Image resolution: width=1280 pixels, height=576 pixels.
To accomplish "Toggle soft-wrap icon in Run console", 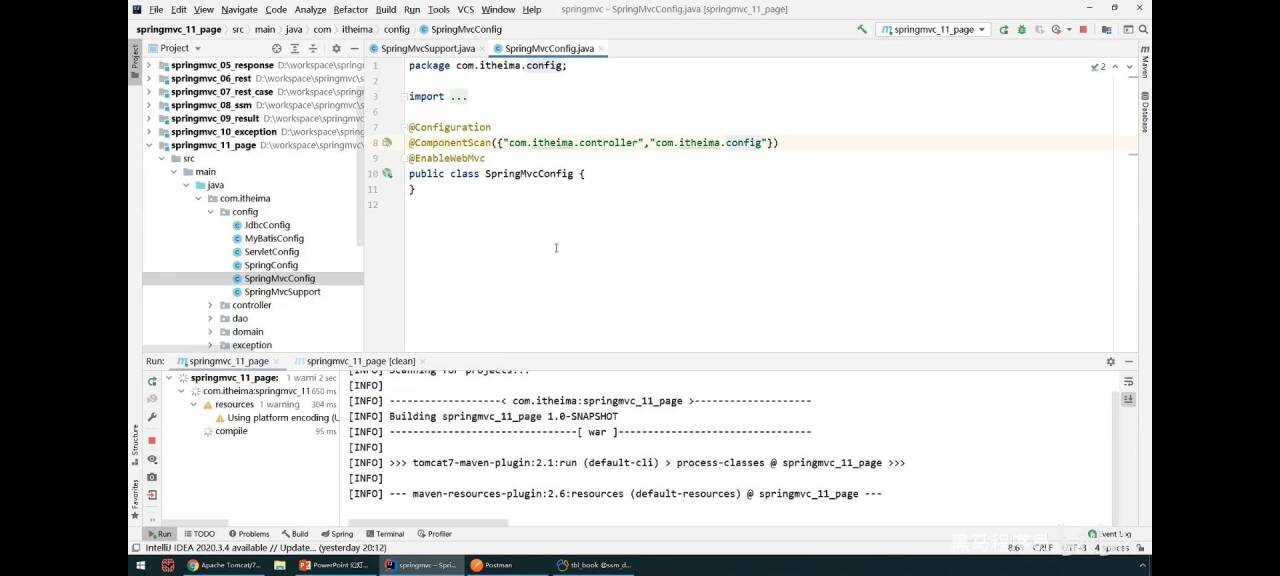I will pyautogui.click(x=1129, y=381).
